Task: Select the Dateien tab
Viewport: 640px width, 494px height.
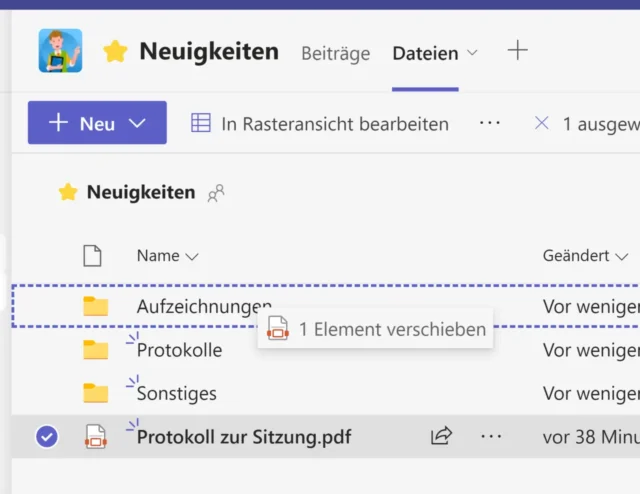Action: 425,53
